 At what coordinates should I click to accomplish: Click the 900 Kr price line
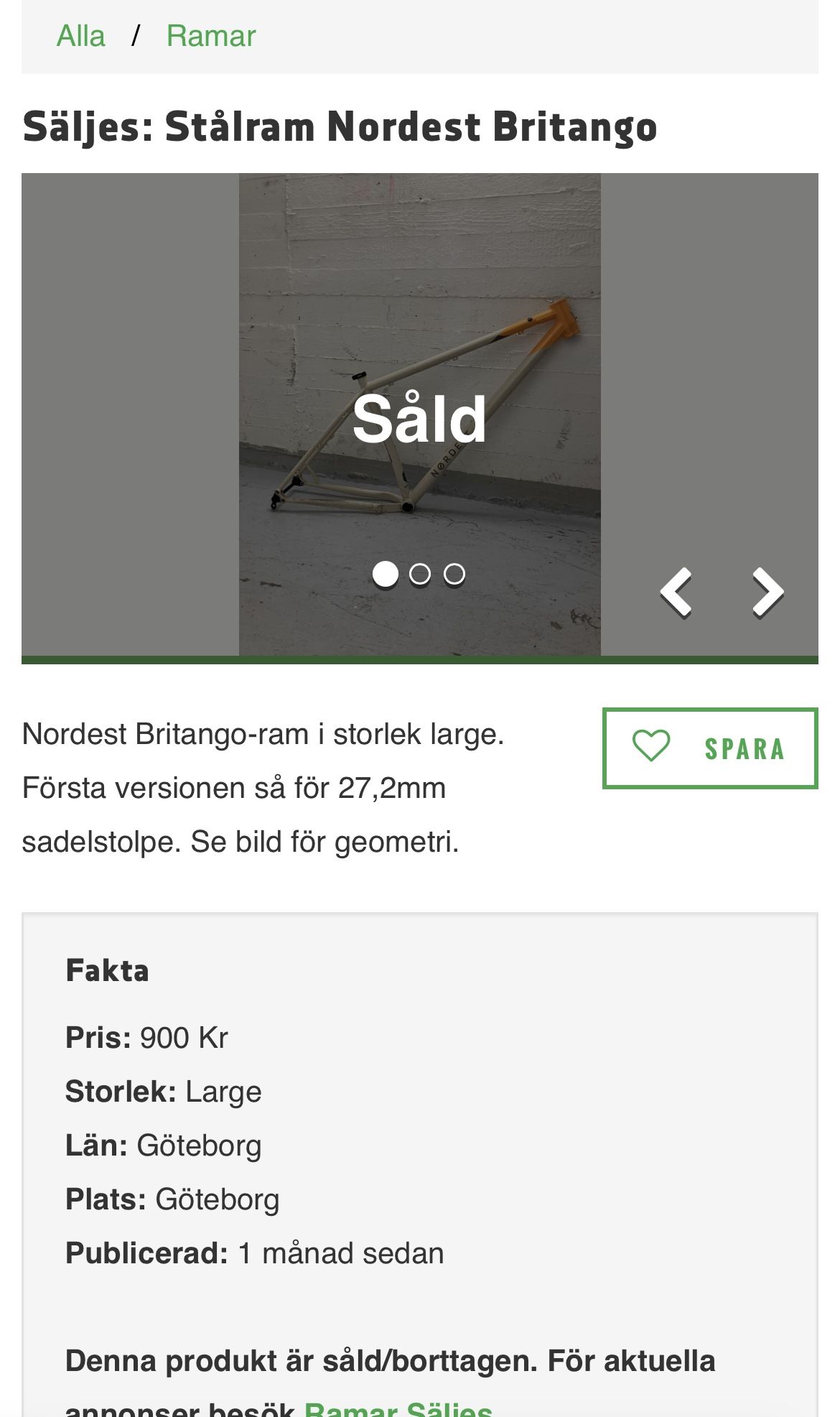coord(147,1038)
